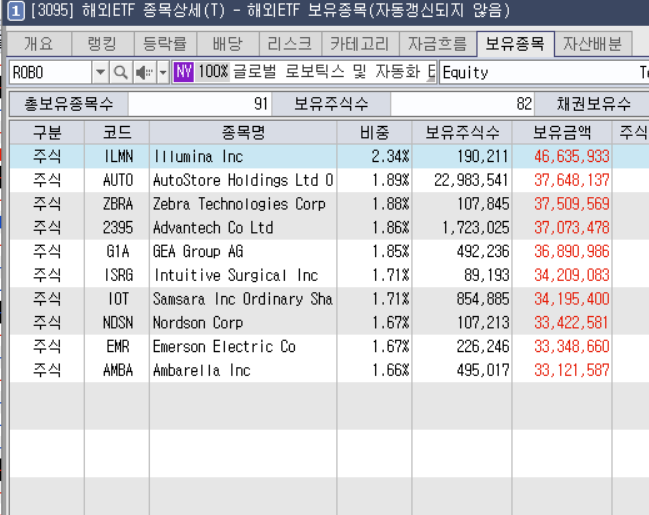Click the speaker sound icon
The height and width of the screenshot is (515, 649).
(x=144, y=72)
